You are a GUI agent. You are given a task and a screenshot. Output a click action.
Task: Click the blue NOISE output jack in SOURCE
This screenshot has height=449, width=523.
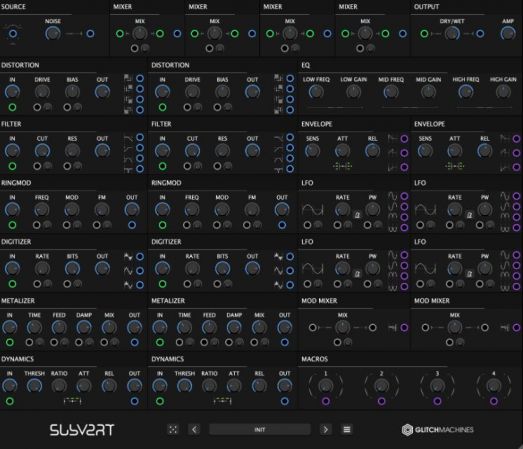[x=90, y=34]
